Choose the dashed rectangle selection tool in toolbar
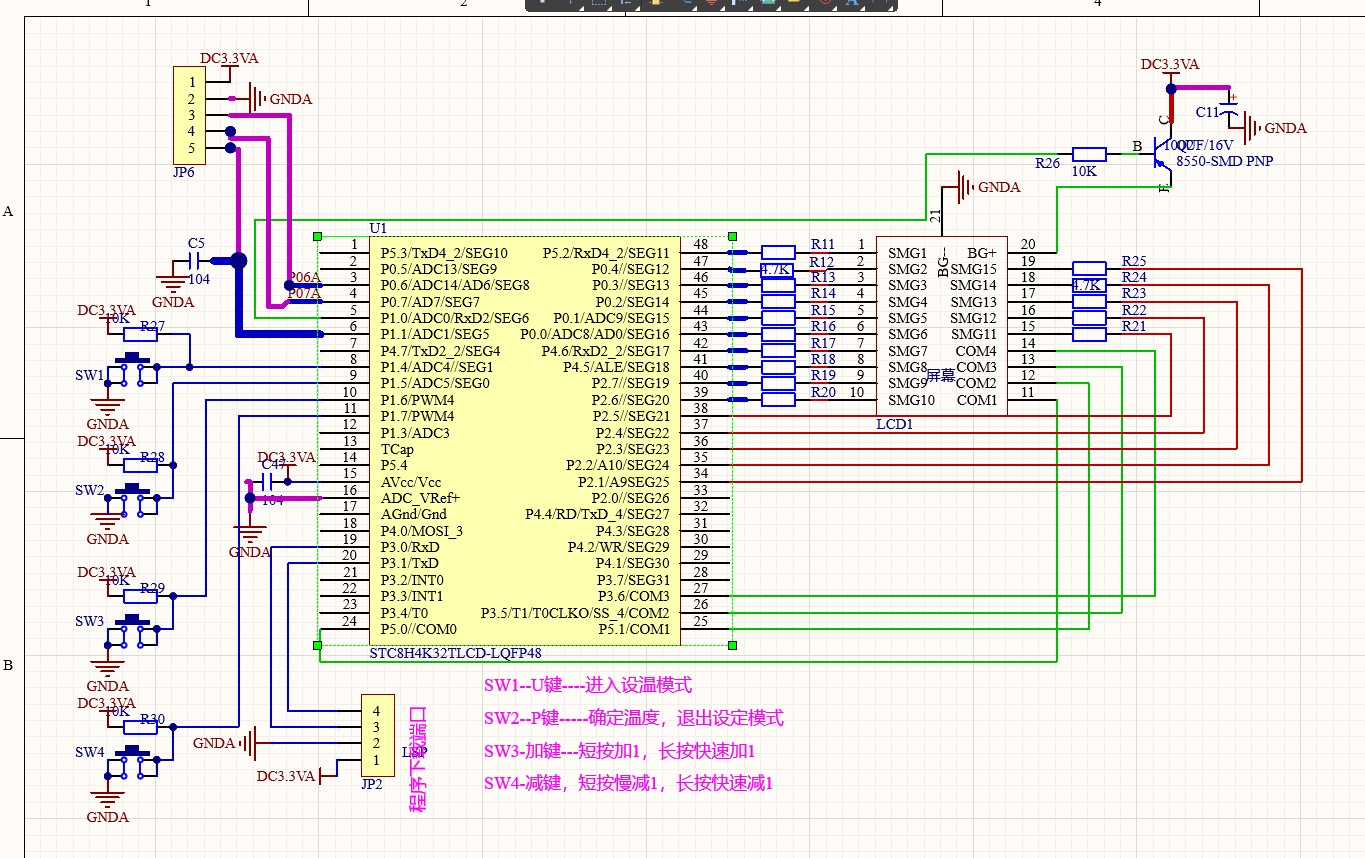1365x858 pixels. 599,3
